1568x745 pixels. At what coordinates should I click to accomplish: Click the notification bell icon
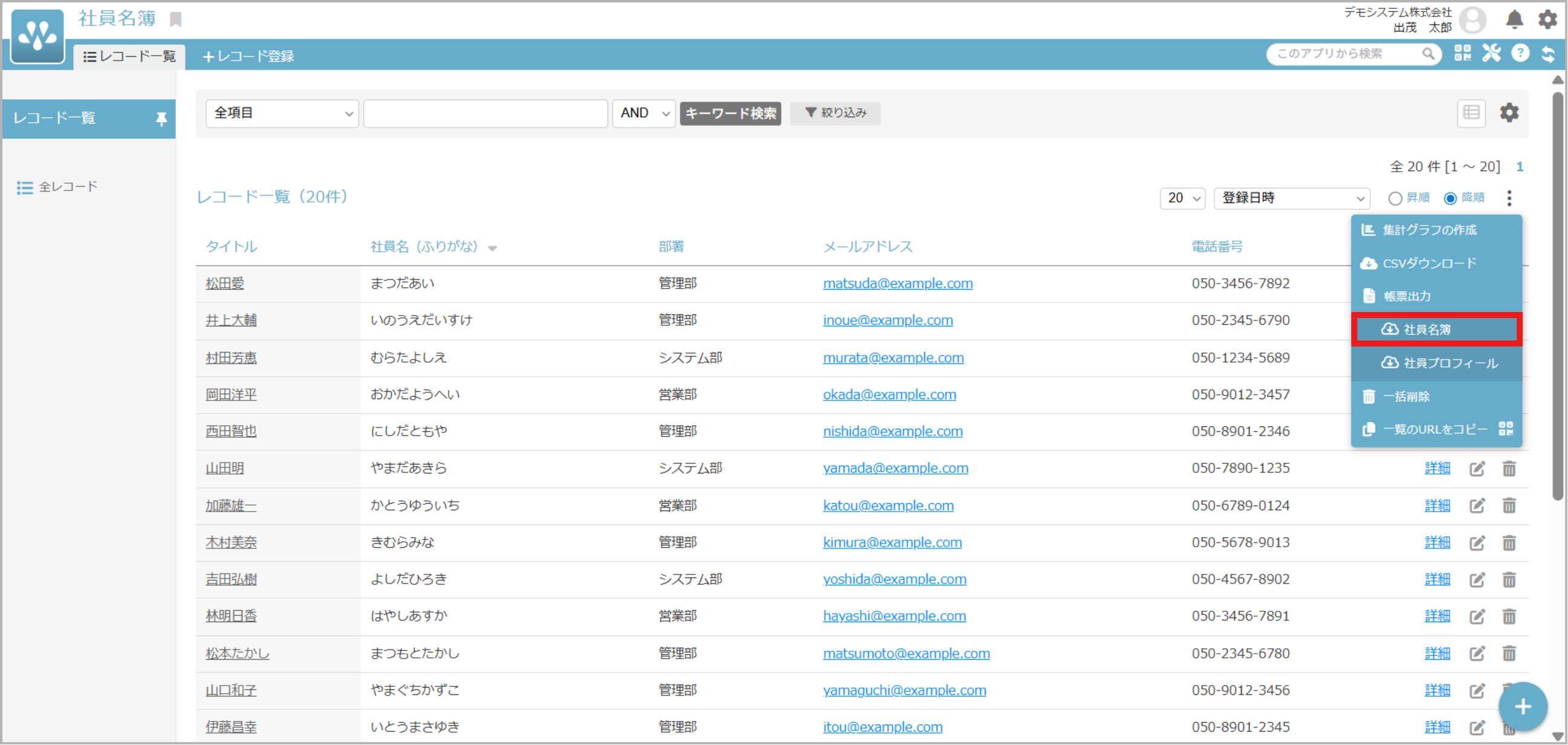point(1514,19)
